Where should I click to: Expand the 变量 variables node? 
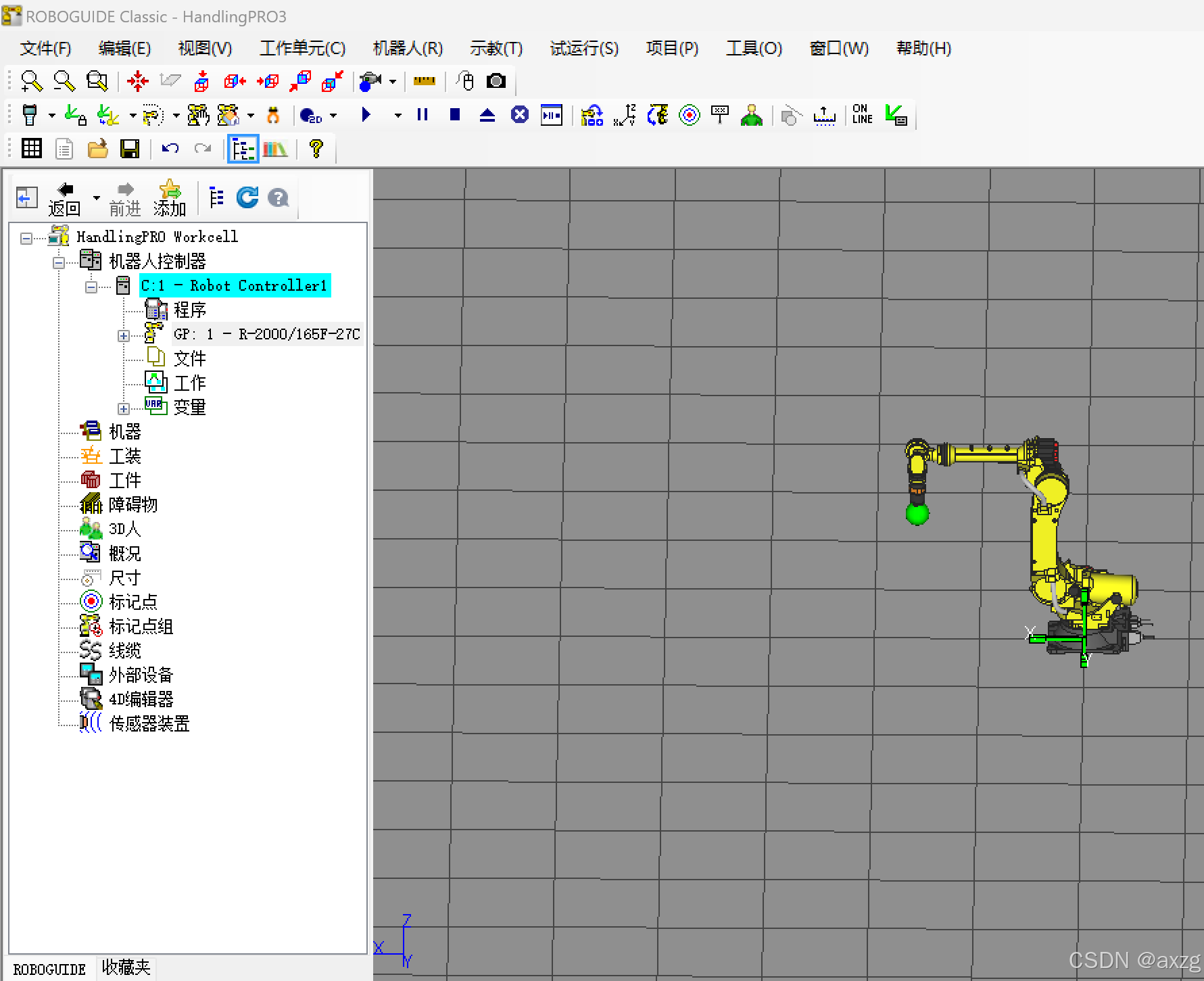tap(124, 408)
